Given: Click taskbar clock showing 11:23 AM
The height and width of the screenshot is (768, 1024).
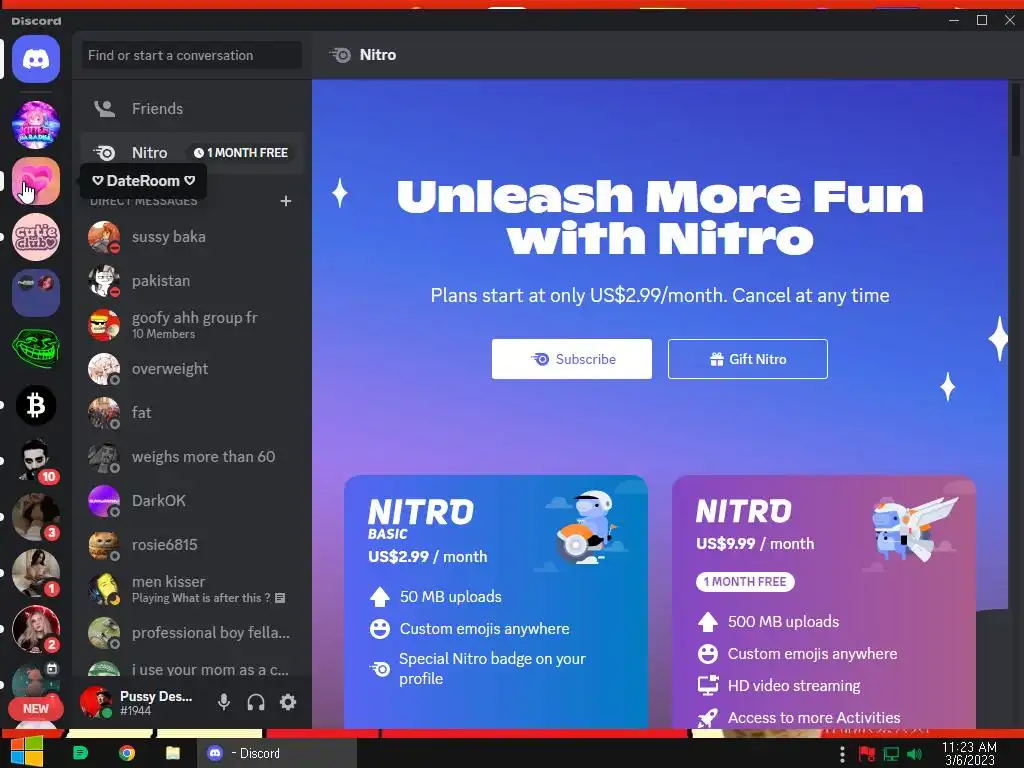Looking at the screenshot, I should click(x=969, y=753).
